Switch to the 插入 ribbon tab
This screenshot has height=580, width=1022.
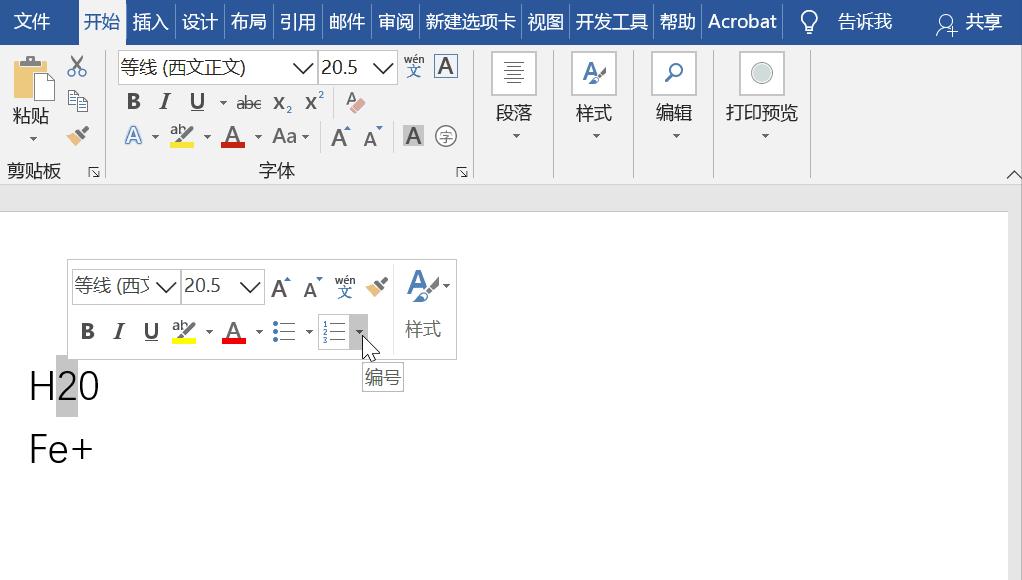[150, 21]
